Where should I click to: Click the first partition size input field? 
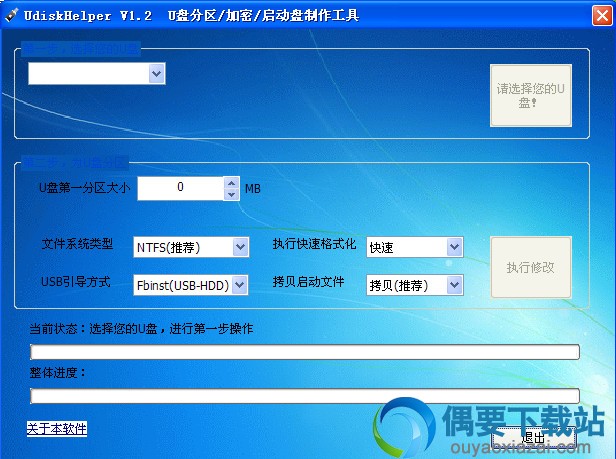180,188
